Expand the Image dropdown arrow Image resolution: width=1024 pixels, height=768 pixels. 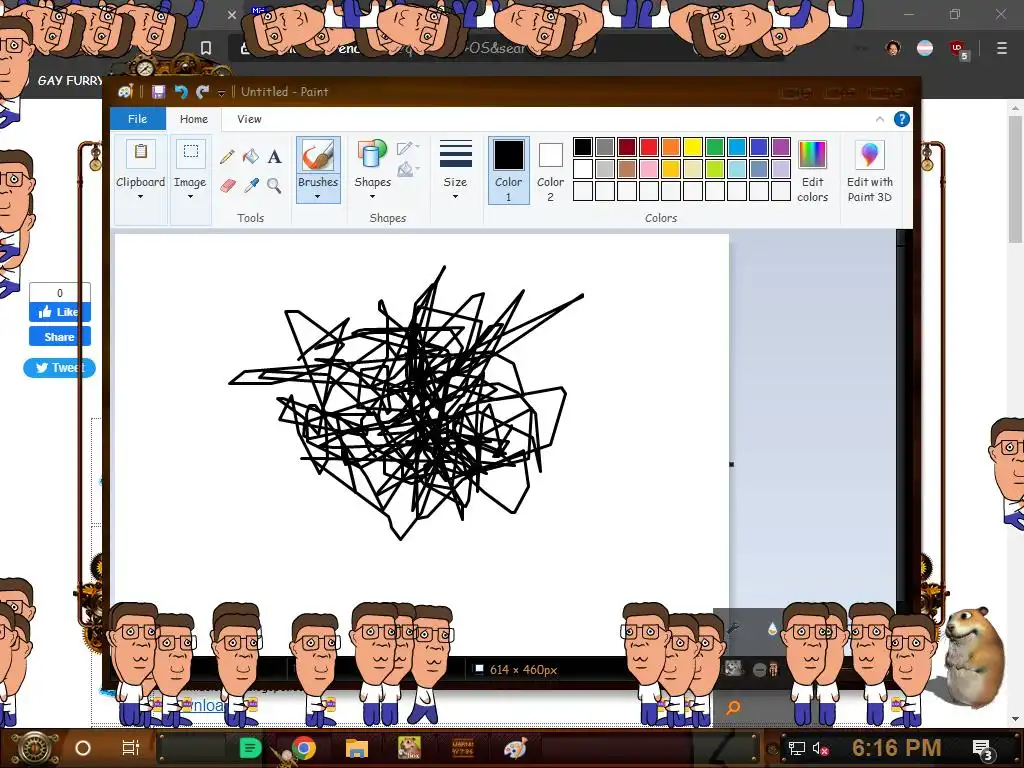[x=191, y=197]
